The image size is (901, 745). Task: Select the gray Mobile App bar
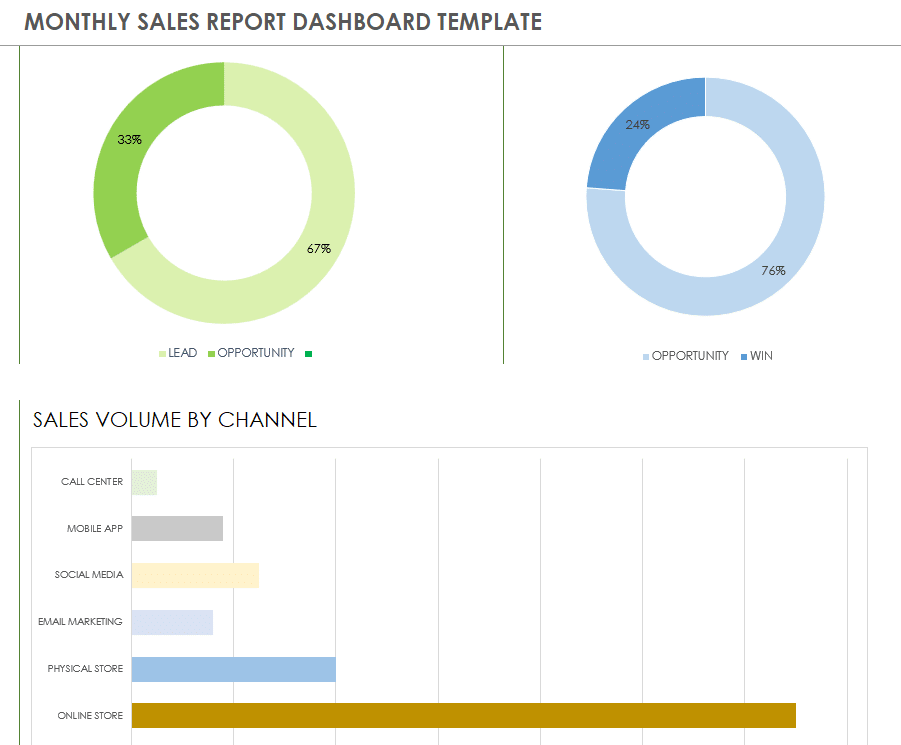(177, 528)
